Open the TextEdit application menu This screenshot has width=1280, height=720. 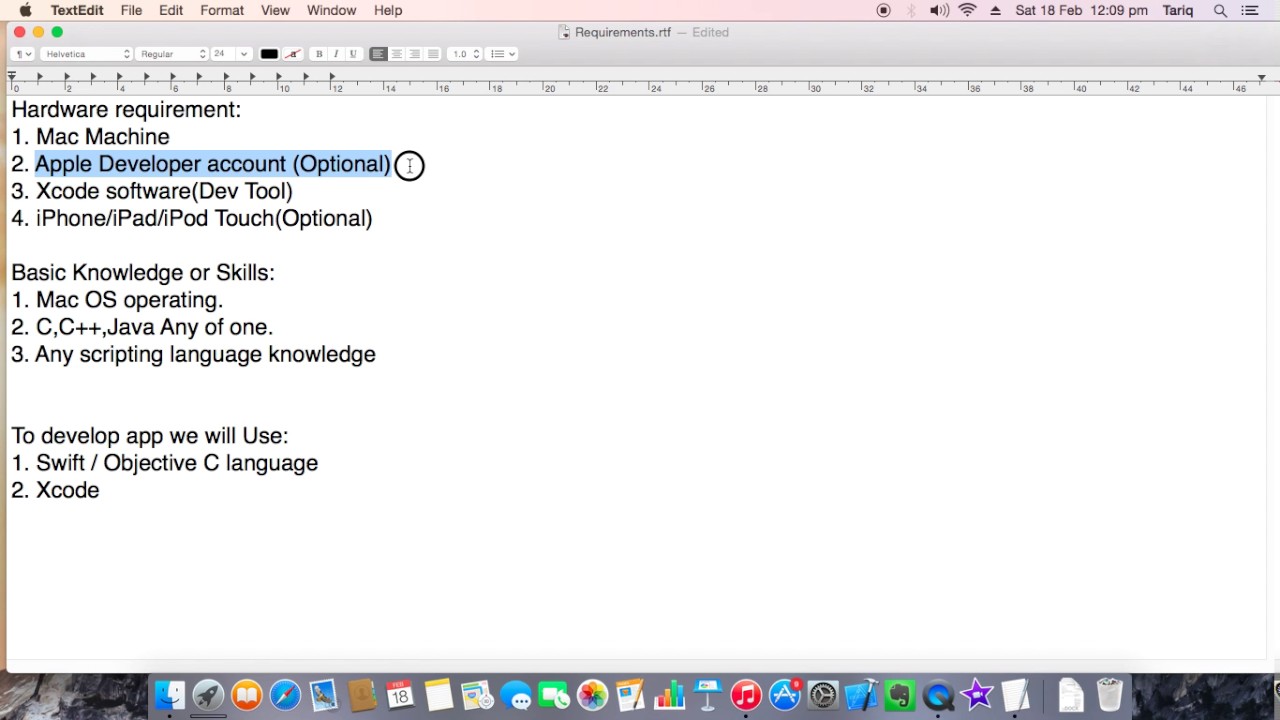click(x=77, y=10)
